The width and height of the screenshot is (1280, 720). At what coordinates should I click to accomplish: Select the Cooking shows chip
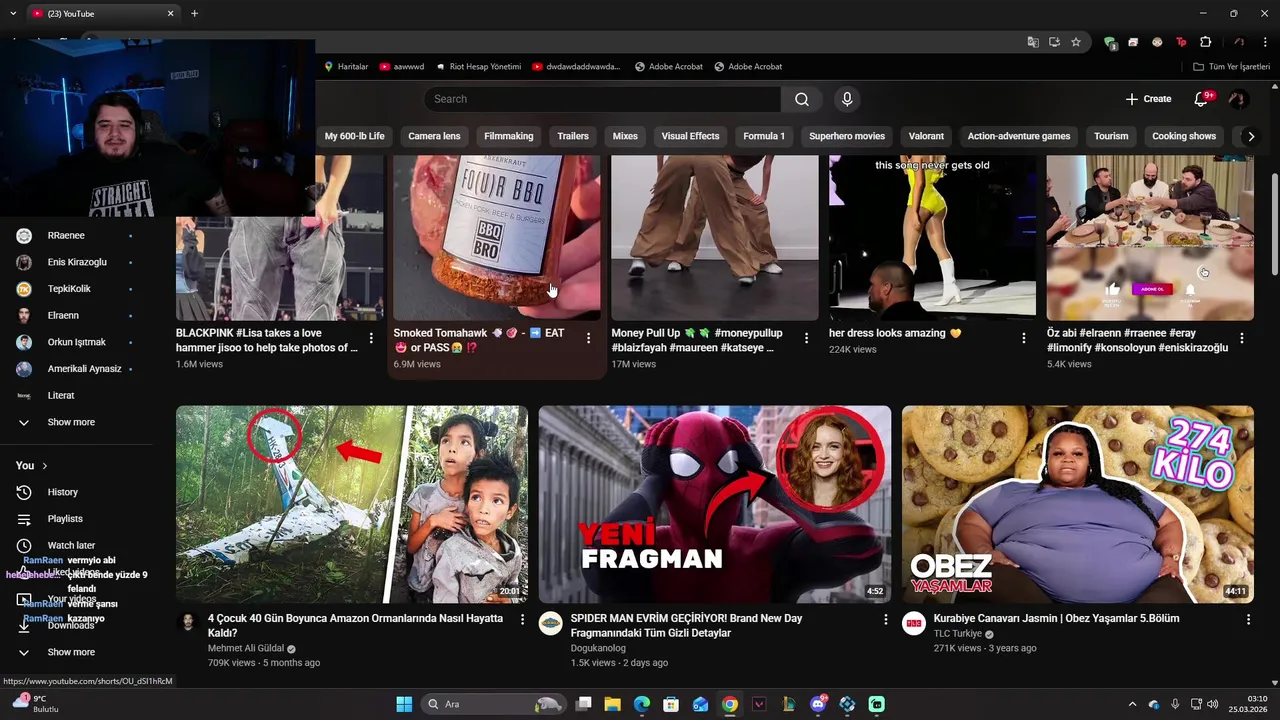pos(1184,136)
